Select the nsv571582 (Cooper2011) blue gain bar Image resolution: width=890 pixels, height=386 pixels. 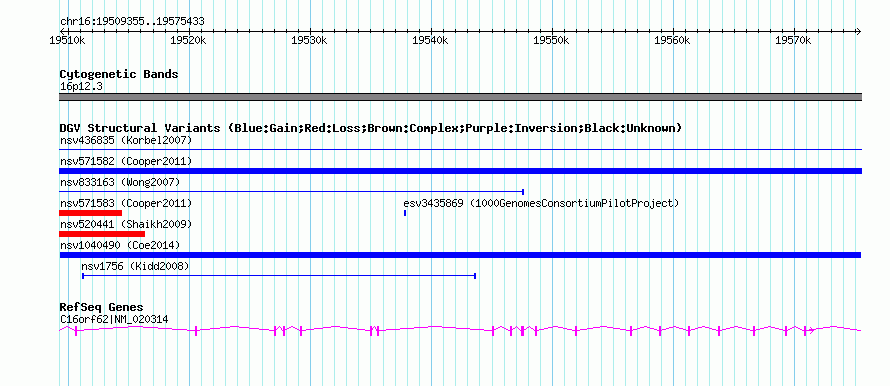[x=460, y=171]
